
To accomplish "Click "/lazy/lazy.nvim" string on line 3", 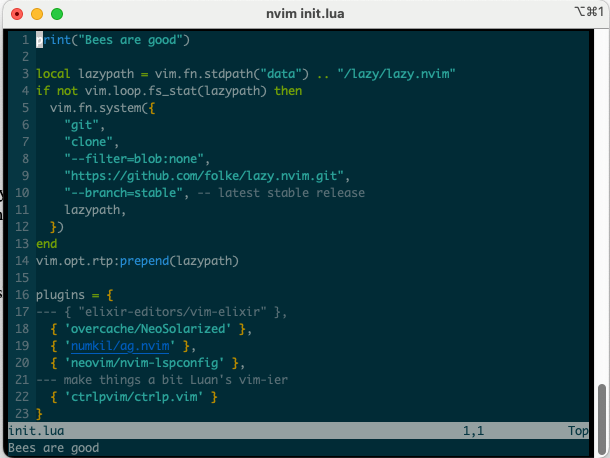I will (x=396, y=74).
